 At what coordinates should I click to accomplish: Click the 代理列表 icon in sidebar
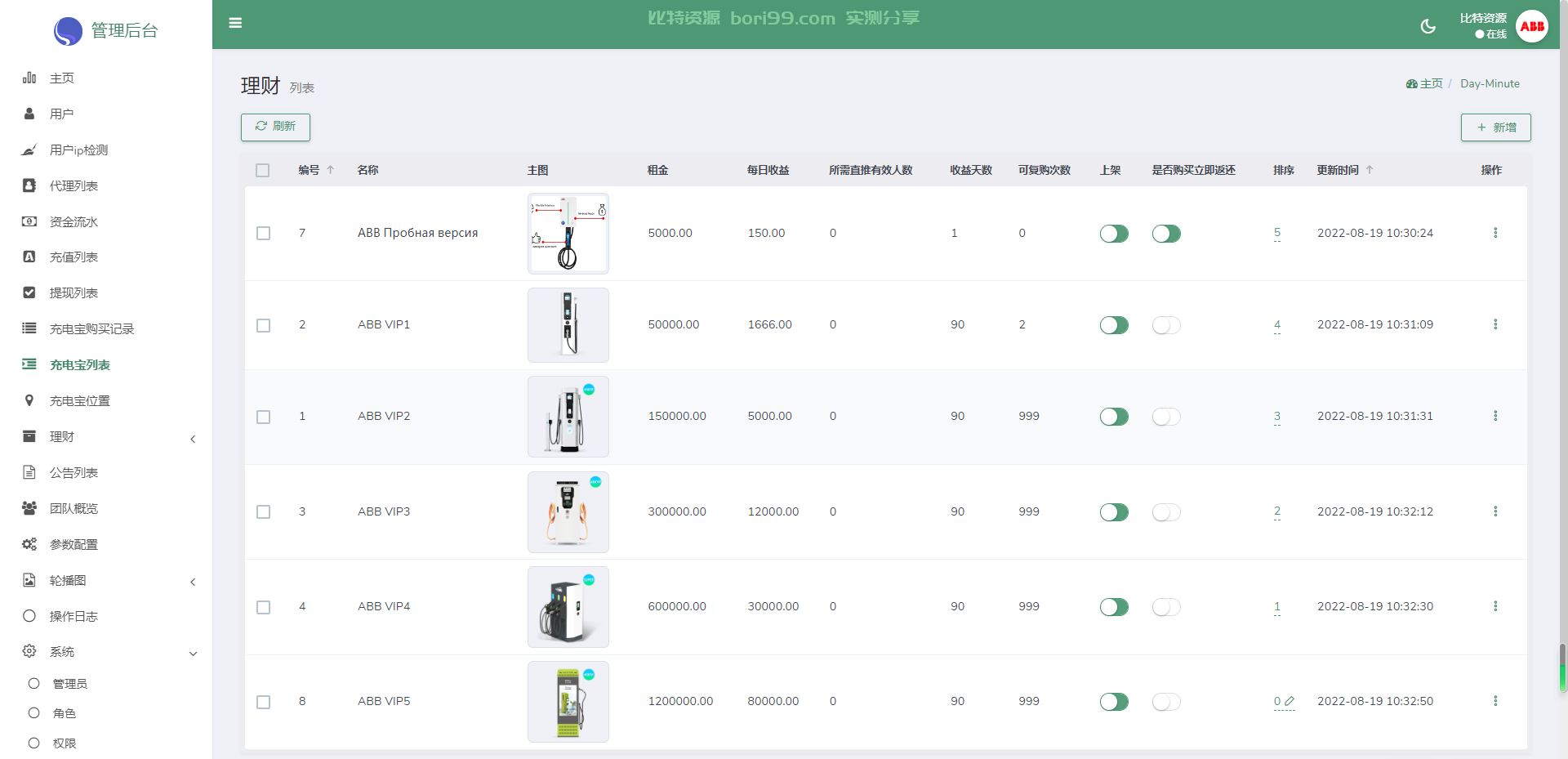click(x=29, y=185)
